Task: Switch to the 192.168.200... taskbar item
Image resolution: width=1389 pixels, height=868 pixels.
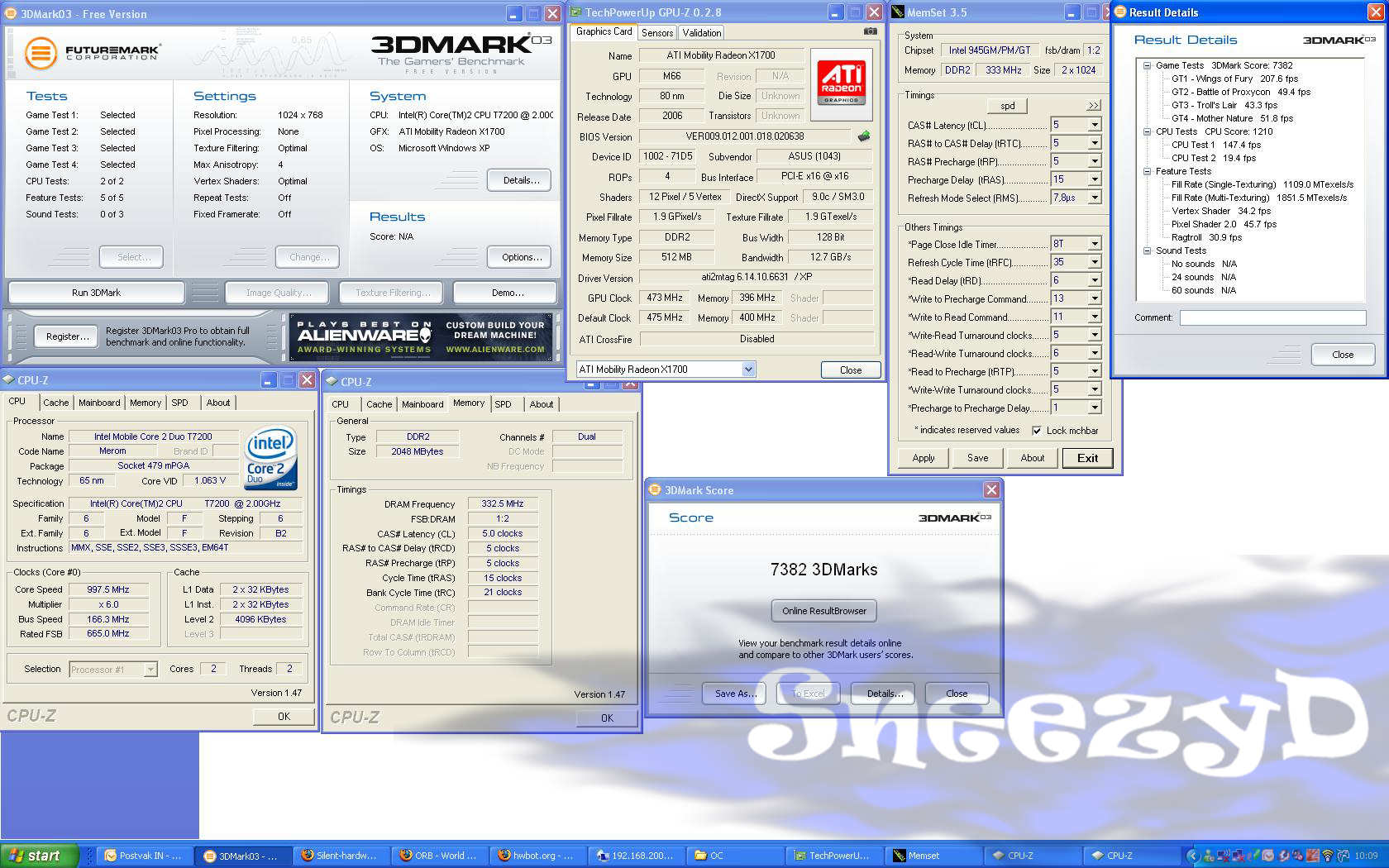Action: (637, 856)
